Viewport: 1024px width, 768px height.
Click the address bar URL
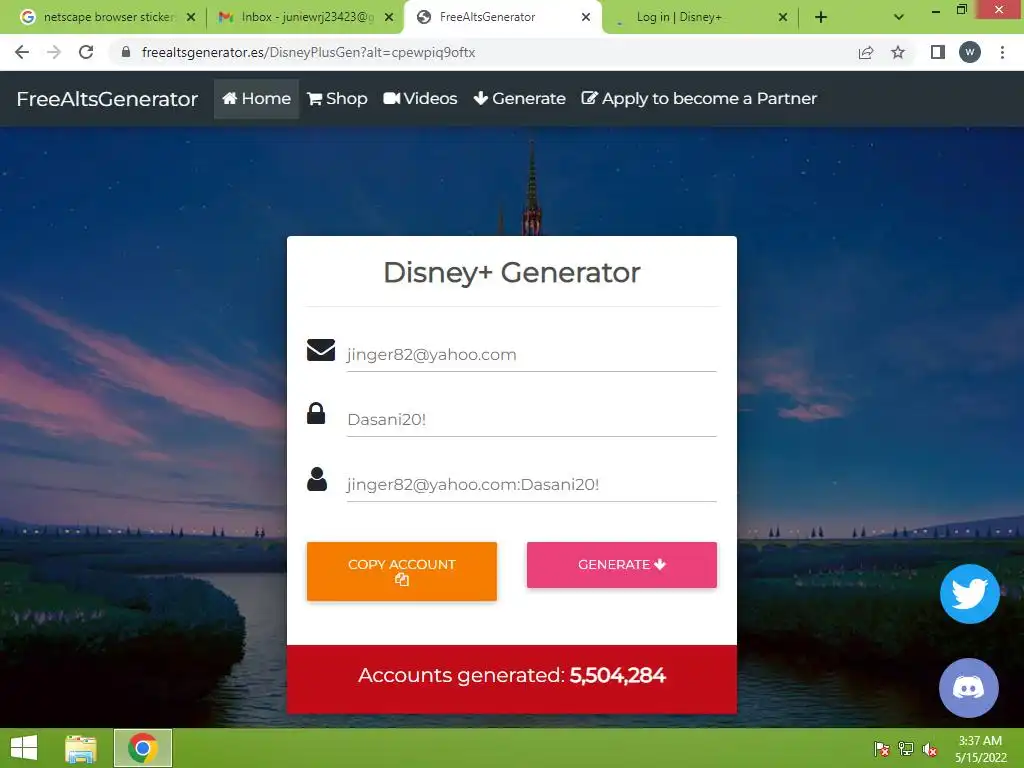pyautogui.click(x=308, y=52)
